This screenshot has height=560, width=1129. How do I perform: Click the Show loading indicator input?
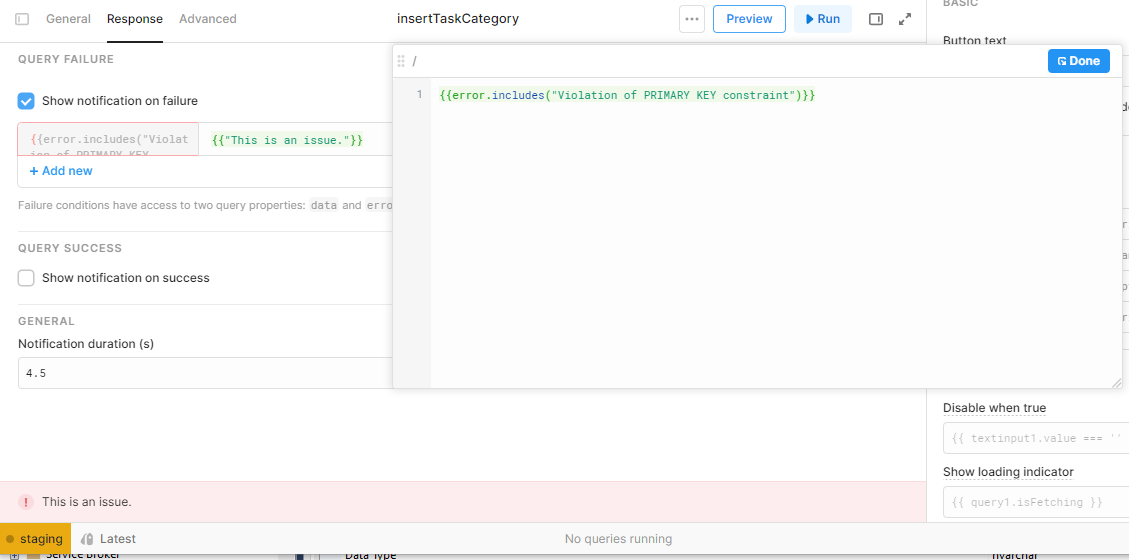pyautogui.click(x=1035, y=502)
